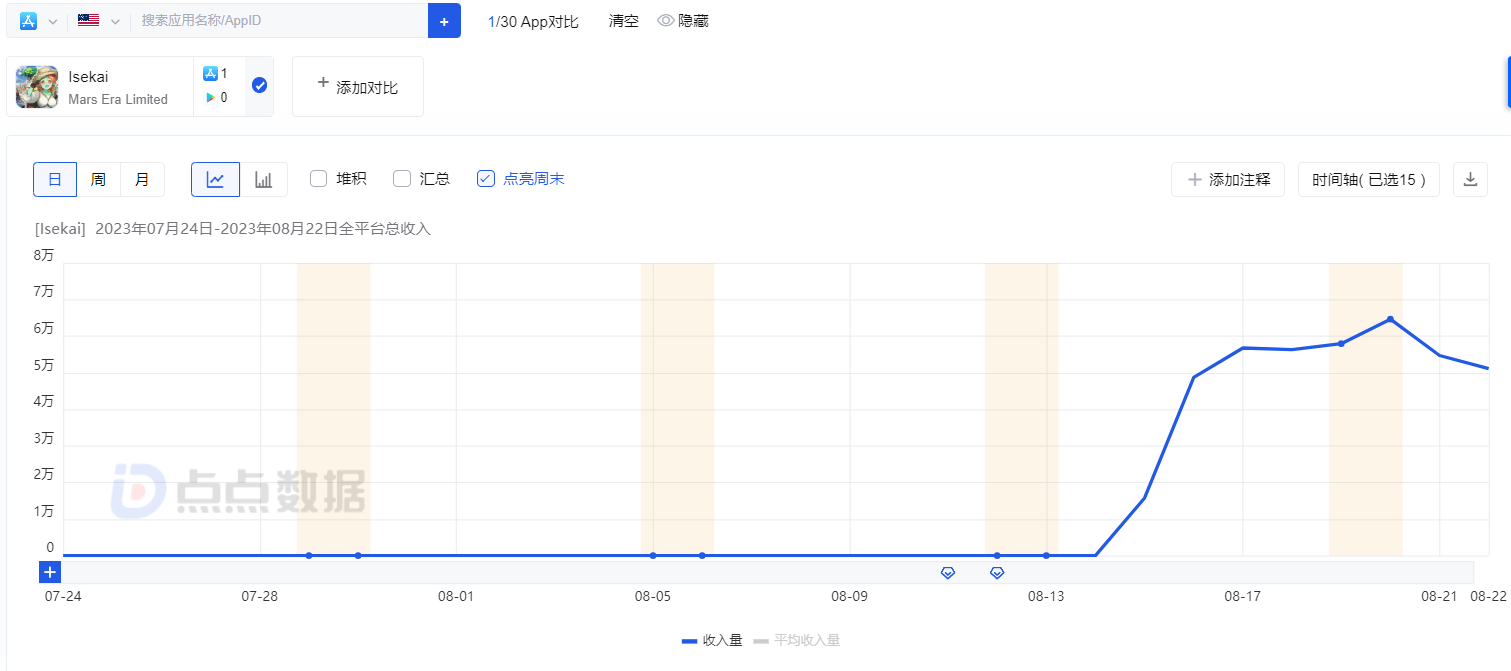1511x671 pixels.
Task: Click the diamond marker near 08-11
Action: pos(948,573)
